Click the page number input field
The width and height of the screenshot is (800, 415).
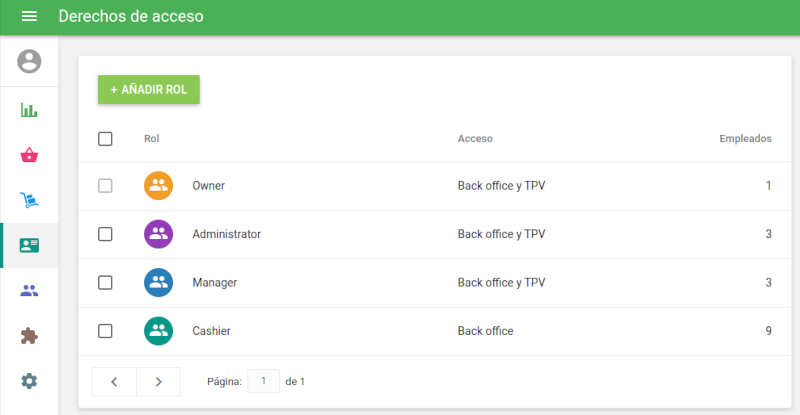point(263,381)
